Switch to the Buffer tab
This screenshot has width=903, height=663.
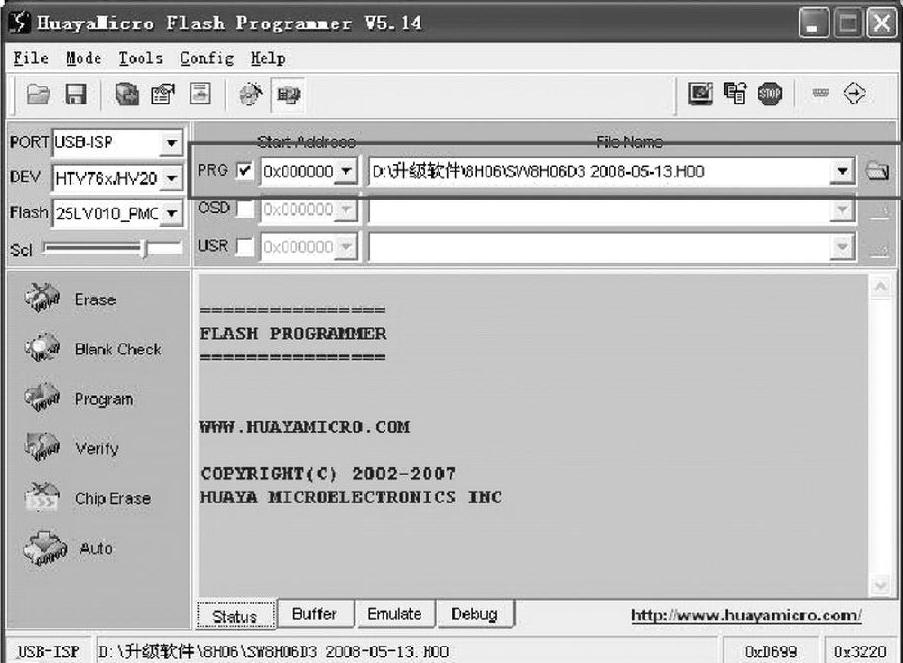click(314, 613)
